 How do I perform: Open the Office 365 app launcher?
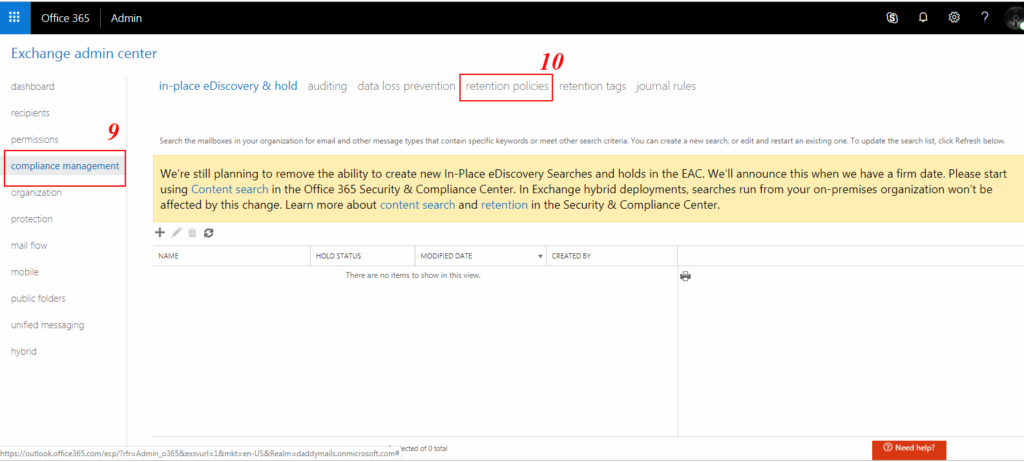click(x=14, y=18)
